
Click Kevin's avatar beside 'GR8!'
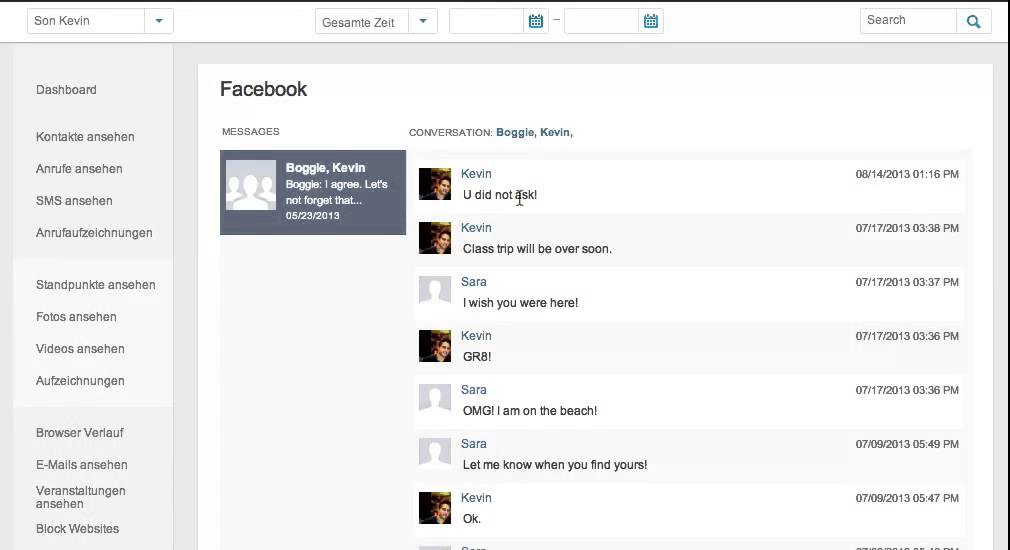pos(435,346)
